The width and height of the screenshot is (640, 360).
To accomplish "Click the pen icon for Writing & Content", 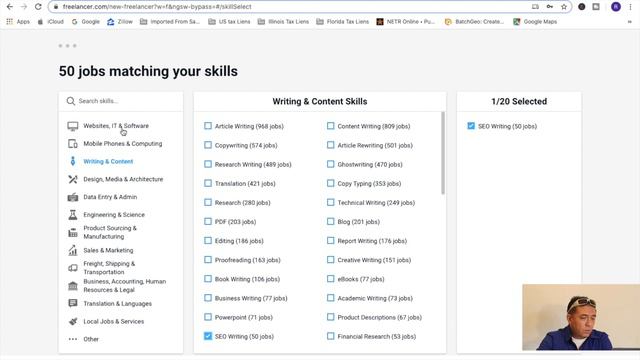I will click(73, 161).
